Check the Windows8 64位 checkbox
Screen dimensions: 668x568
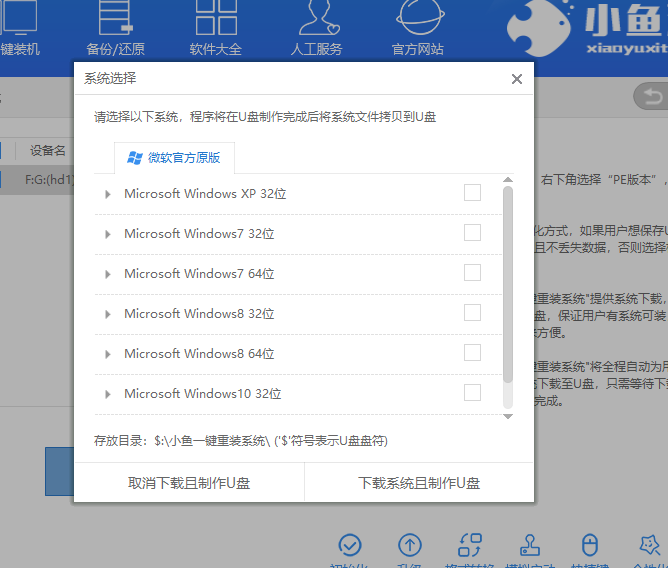[472, 353]
